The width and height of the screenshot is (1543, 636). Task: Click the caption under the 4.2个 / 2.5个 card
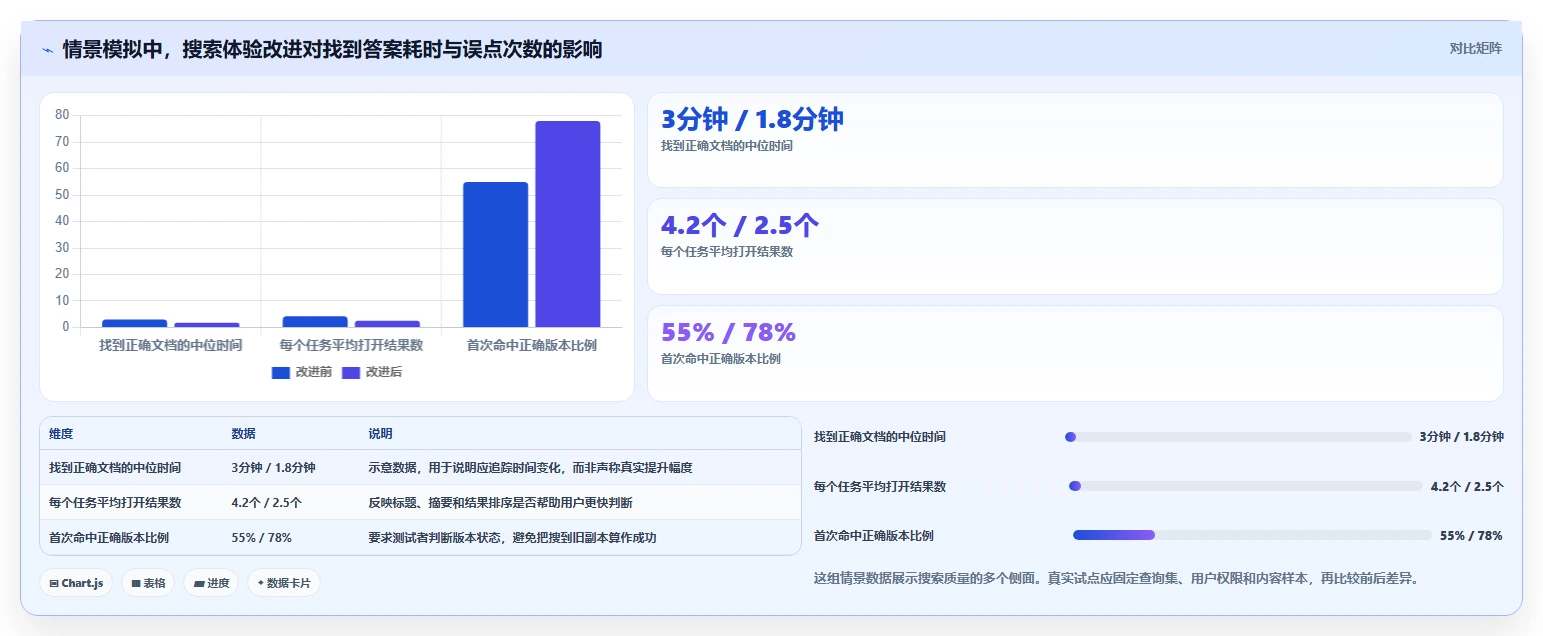(x=727, y=252)
